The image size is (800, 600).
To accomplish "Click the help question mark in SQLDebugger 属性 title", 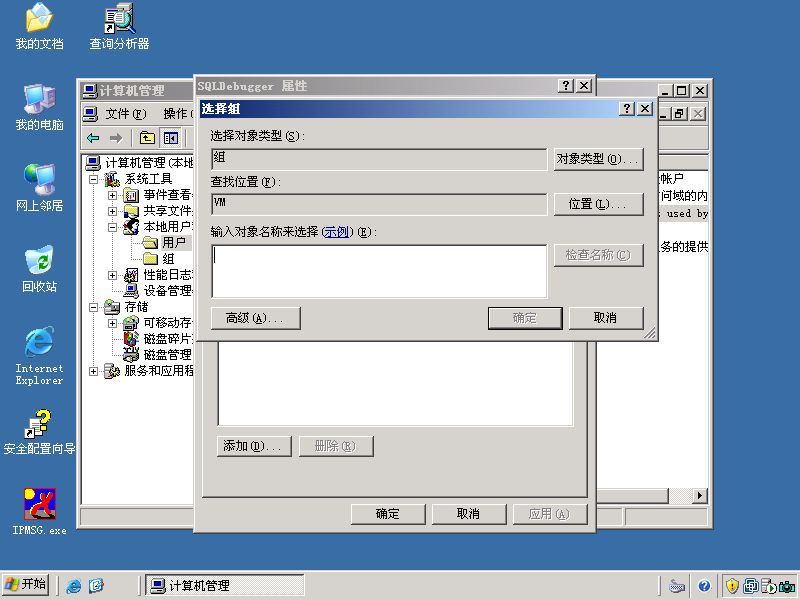I will click(565, 86).
